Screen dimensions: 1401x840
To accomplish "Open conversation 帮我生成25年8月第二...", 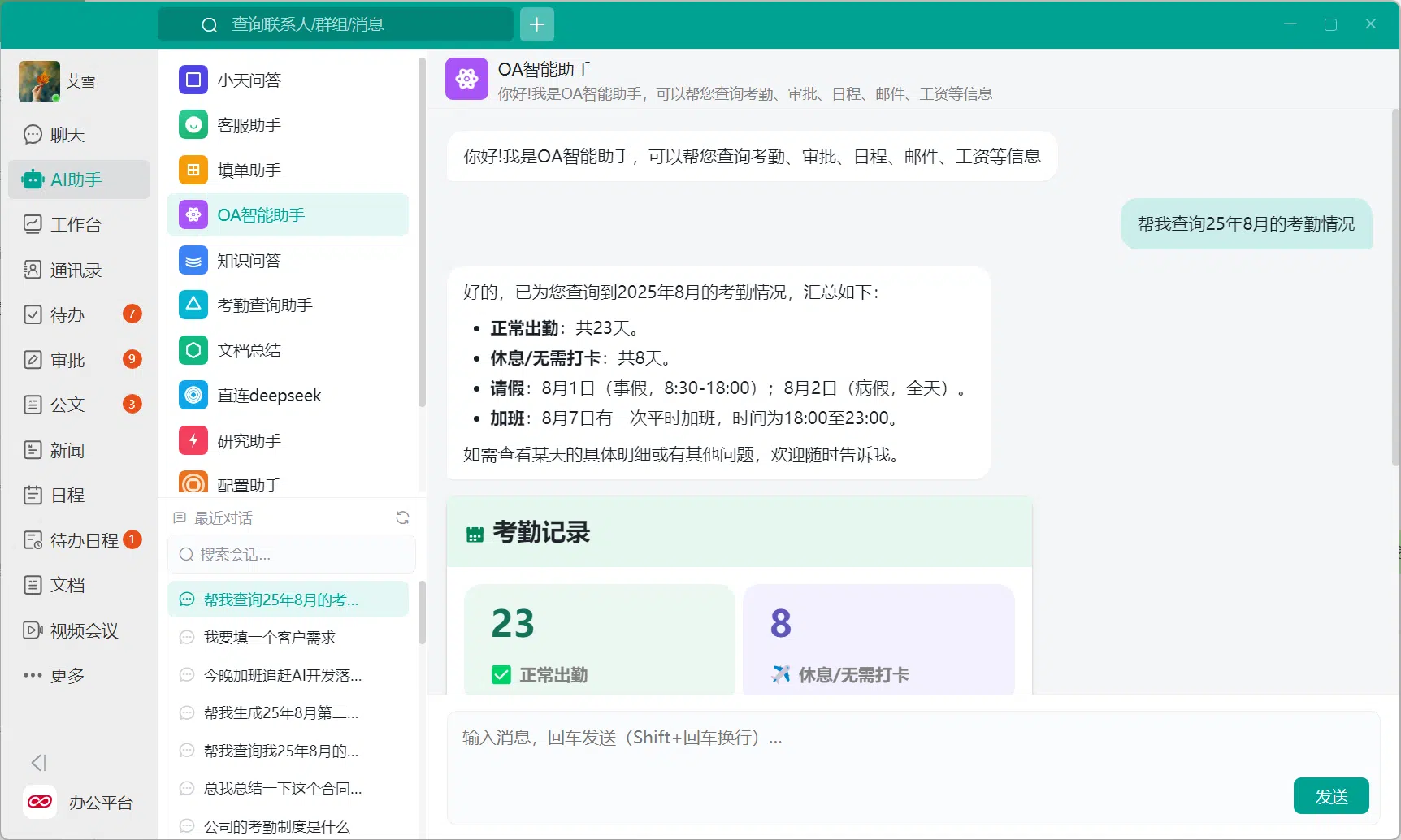I will [x=288, y=712].
